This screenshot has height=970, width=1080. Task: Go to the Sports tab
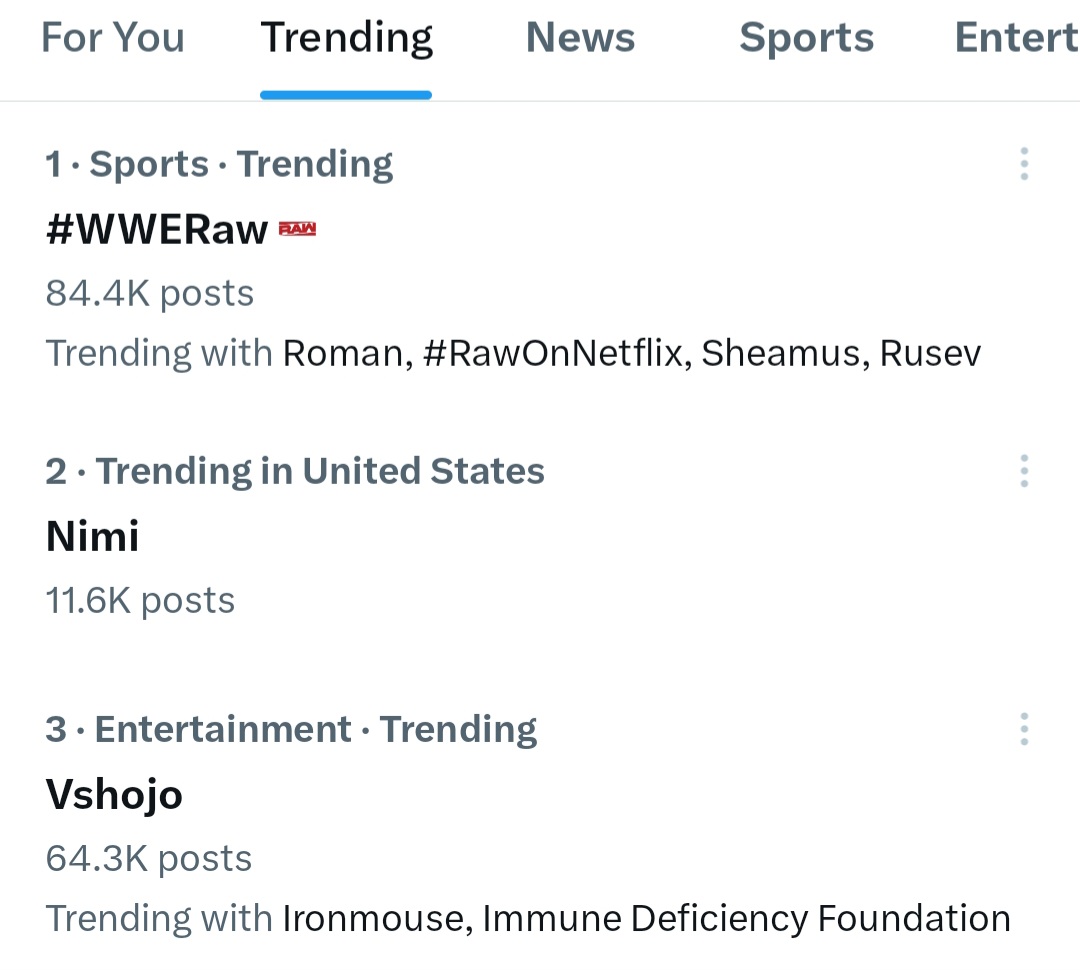pos(807,37)
